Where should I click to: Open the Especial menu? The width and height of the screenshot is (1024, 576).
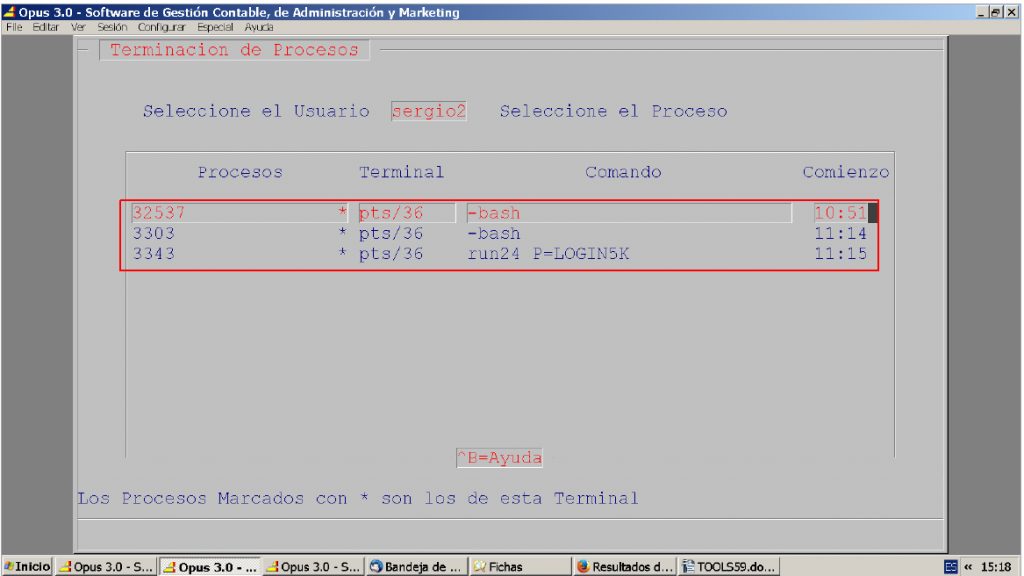(215, 27)
